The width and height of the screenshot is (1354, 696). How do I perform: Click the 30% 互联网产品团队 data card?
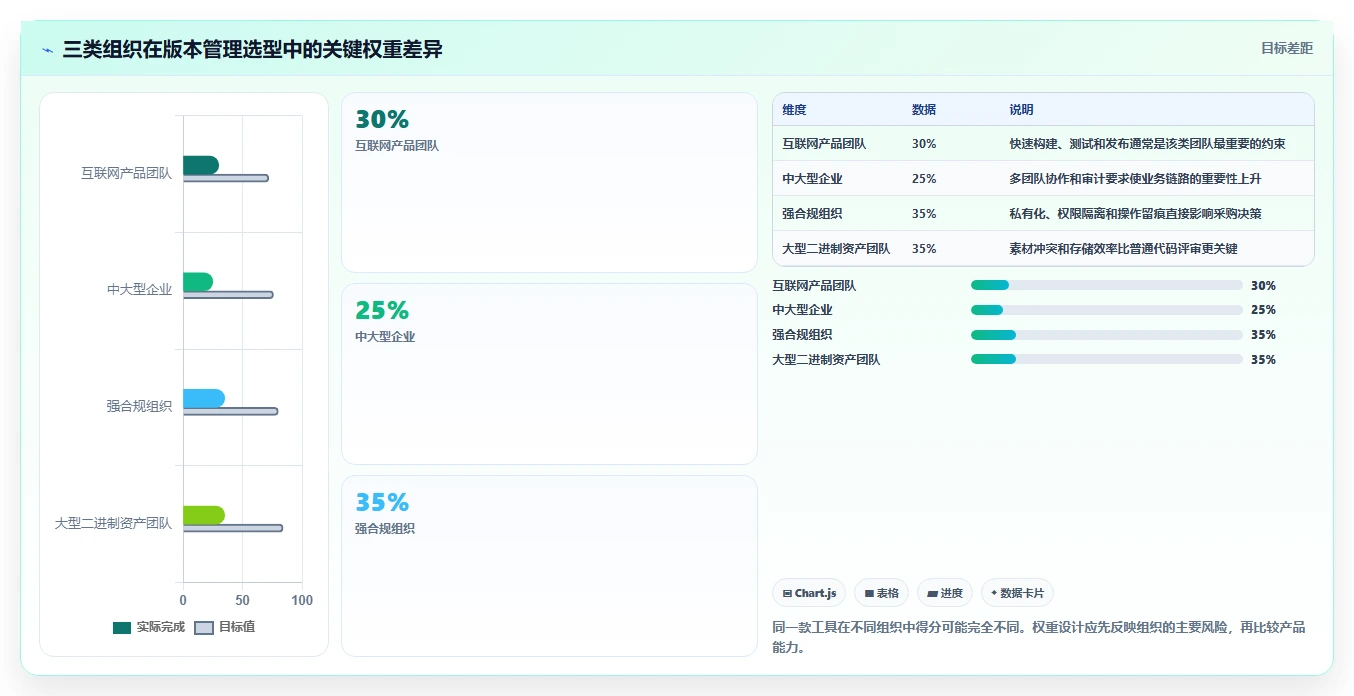click(x=549, y=182)
